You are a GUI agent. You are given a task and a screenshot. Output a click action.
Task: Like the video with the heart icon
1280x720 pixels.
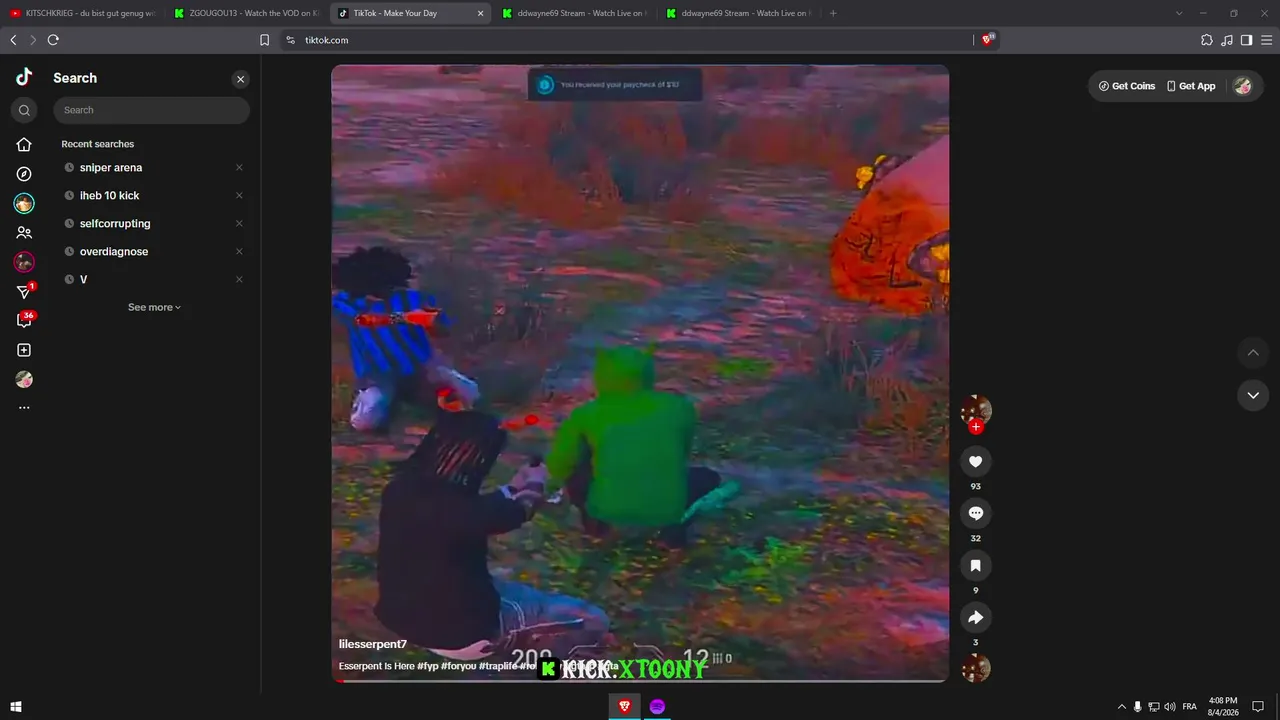pos(976,461)
